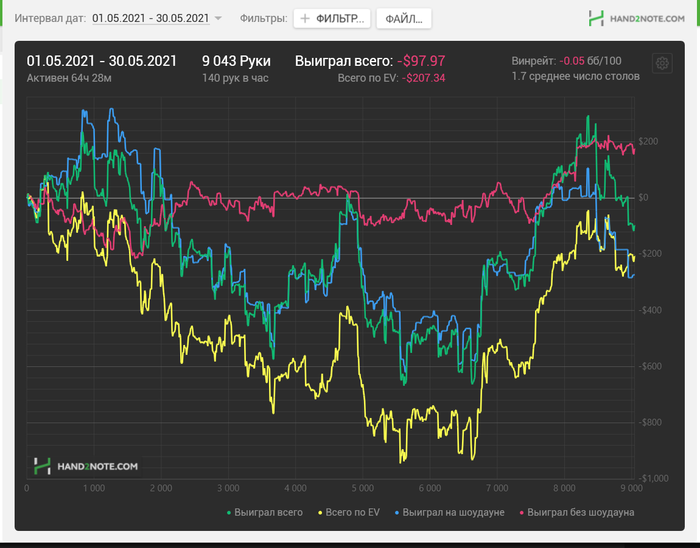Click the pink legend dot
The image size is (700, 548).
pos(521,513)
